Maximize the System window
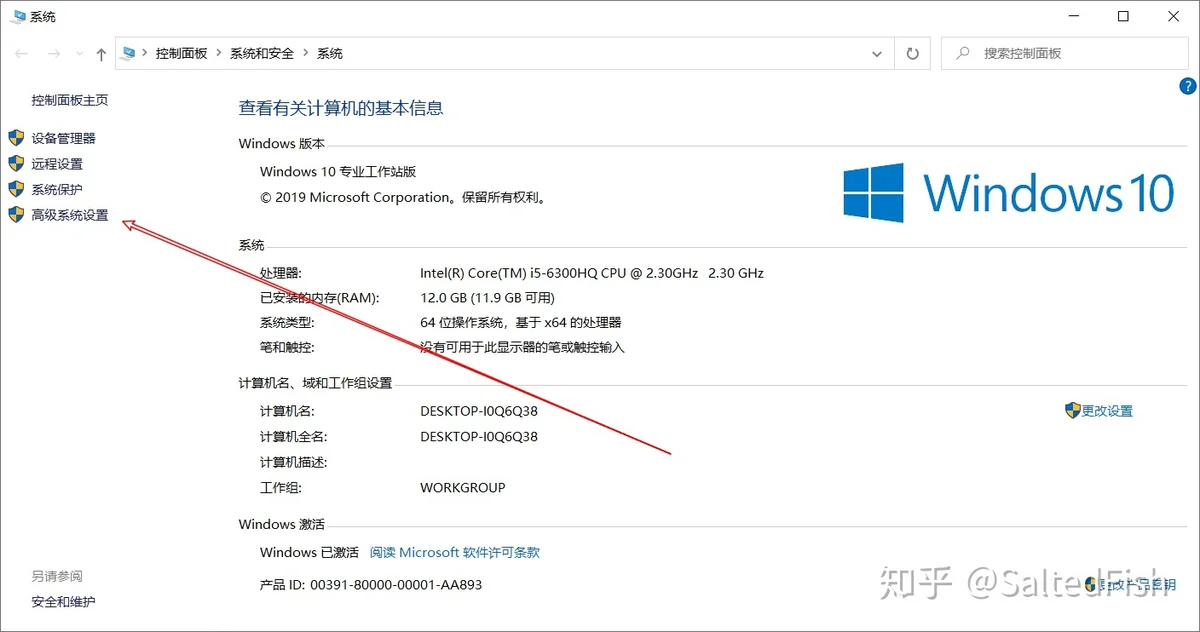1200x632 pixels. (x=1123, y=16)
